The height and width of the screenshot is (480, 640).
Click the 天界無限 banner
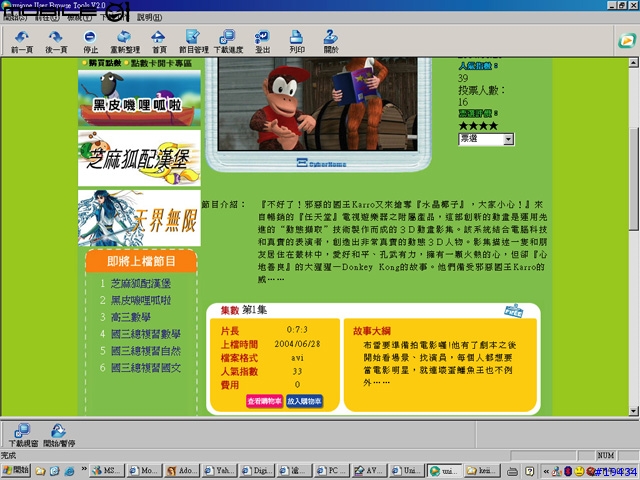point(139,218)
